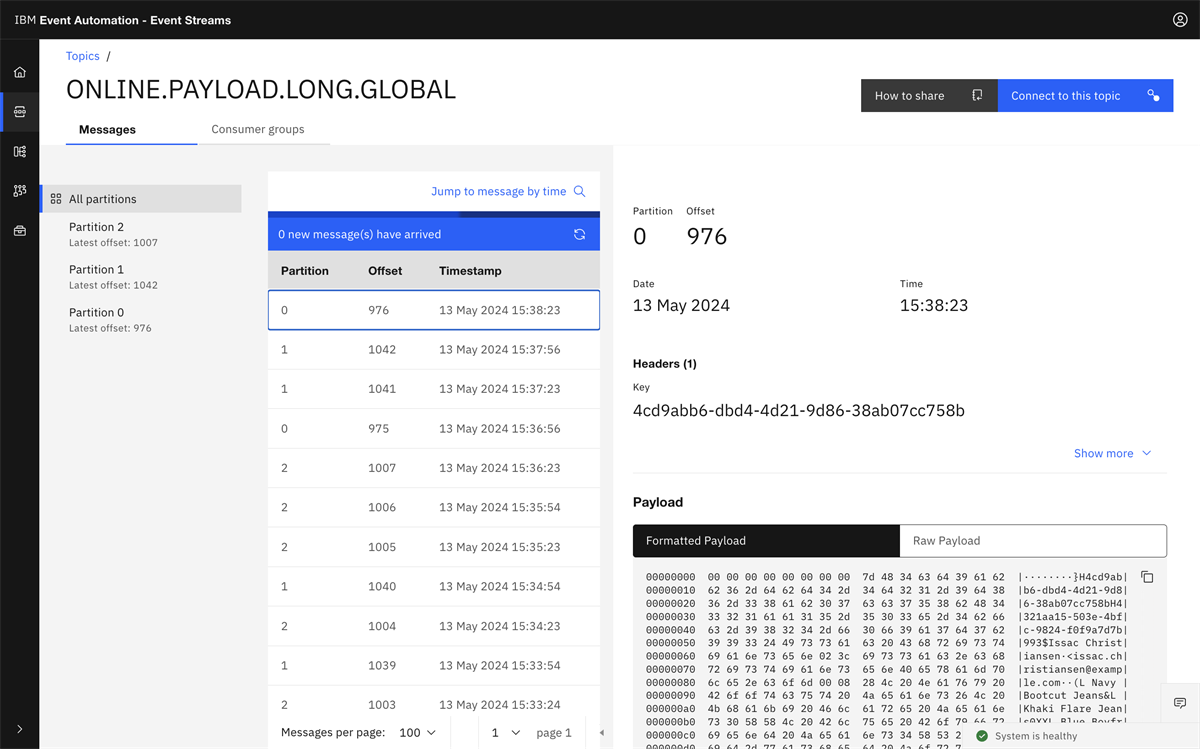The height and width of the screenshot is (749, 1200).
Task: Switch to Consumer groups tab
Action: click(263, 129)
